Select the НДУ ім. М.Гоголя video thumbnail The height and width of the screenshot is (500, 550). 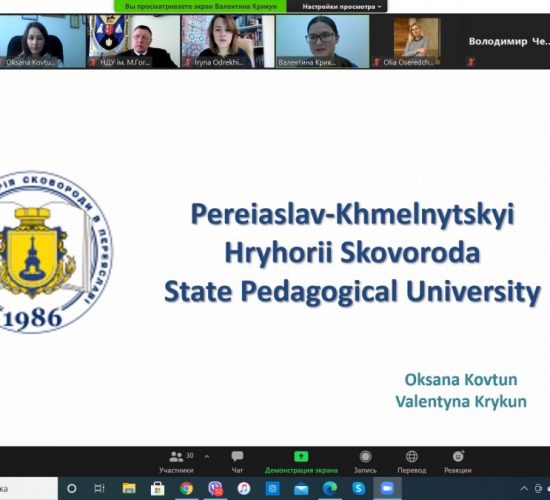click(x=133, y=41)
